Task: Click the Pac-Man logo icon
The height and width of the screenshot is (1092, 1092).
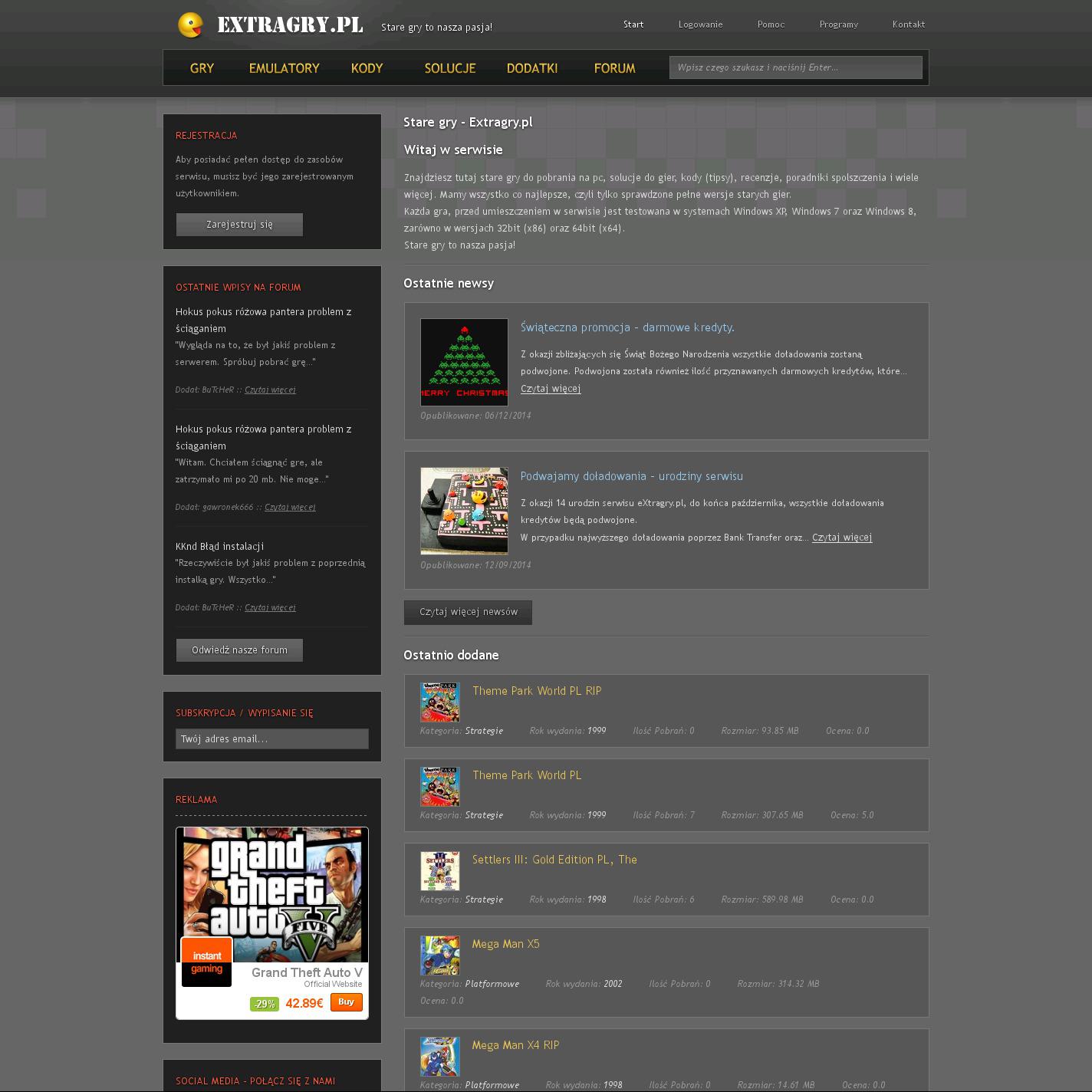Action: [190, 25]
